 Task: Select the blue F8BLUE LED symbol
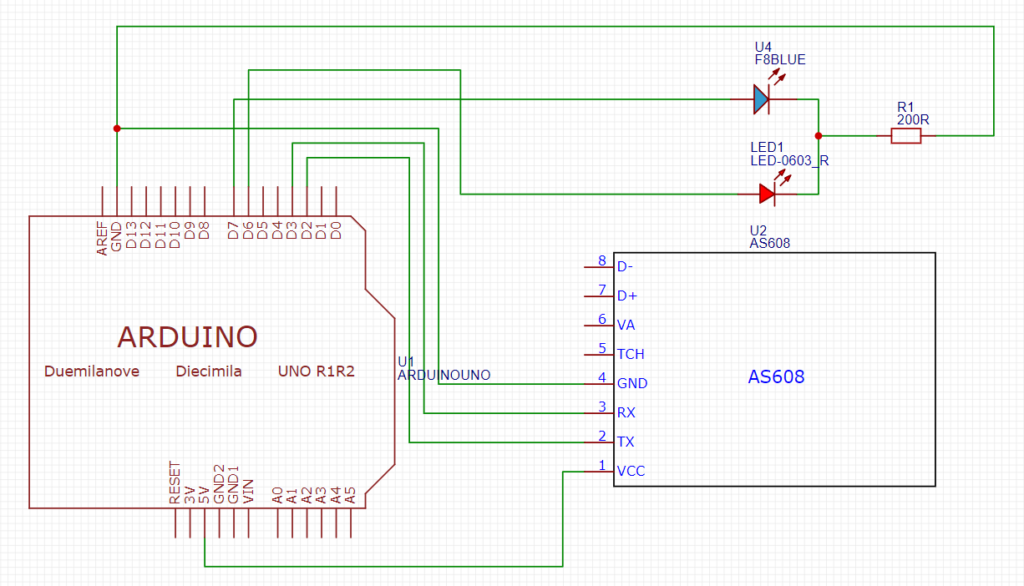pyautogui.click(x=761, y=99)
